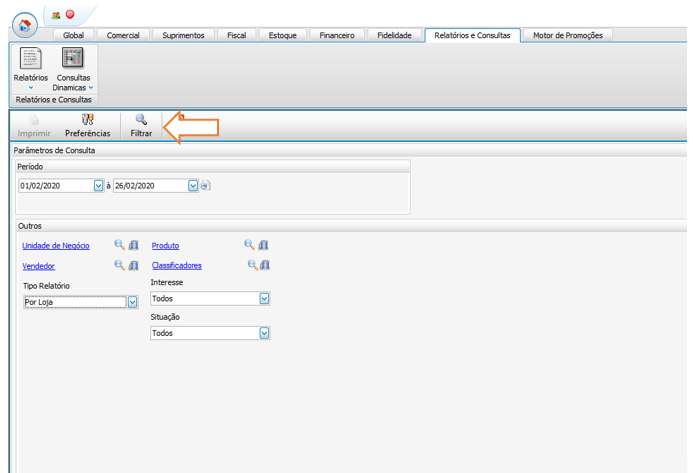Search Classificadores with its magnifier icon

click(x=252, y=265)
